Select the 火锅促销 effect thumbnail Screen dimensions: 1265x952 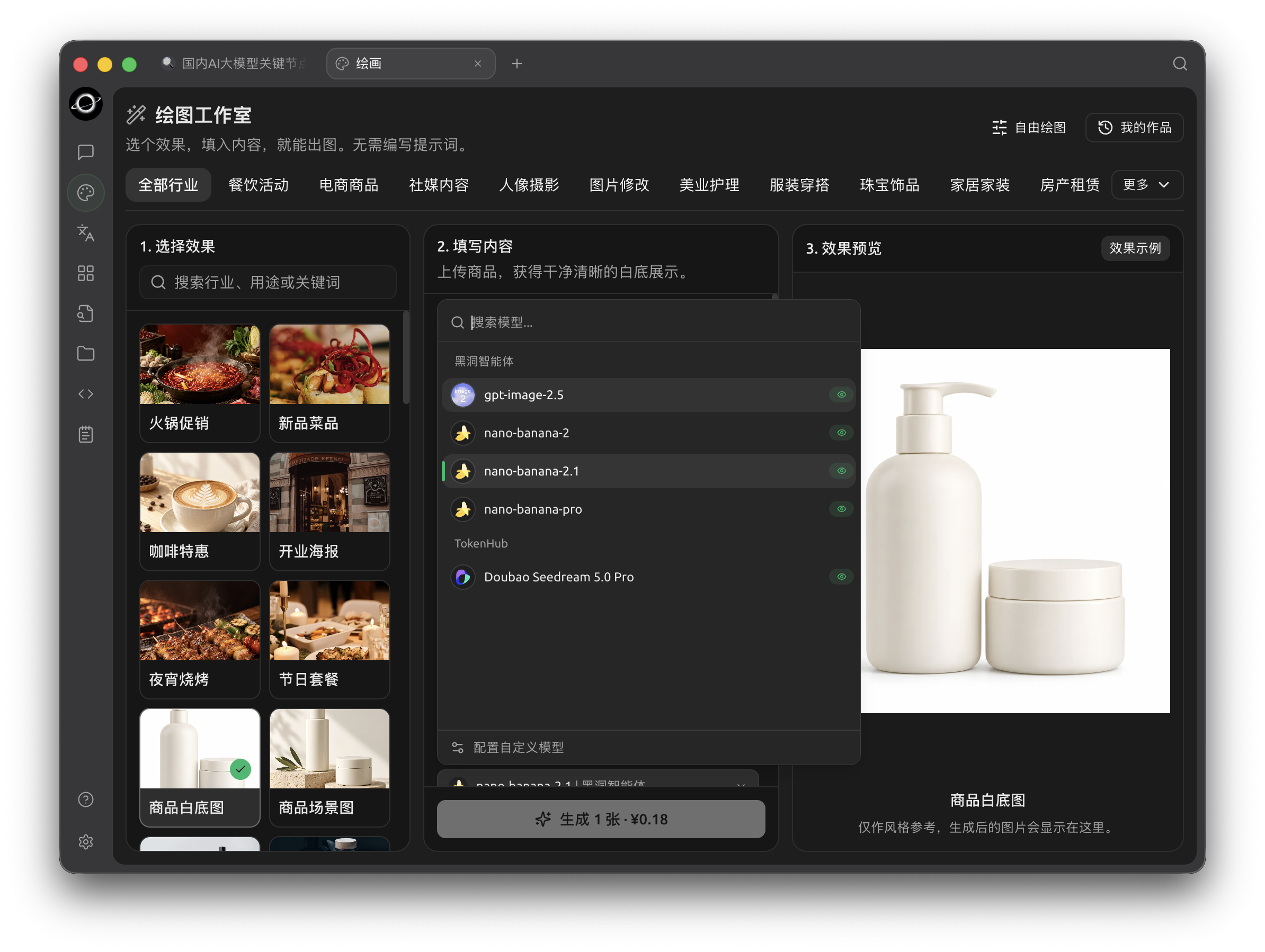[200, 383]
